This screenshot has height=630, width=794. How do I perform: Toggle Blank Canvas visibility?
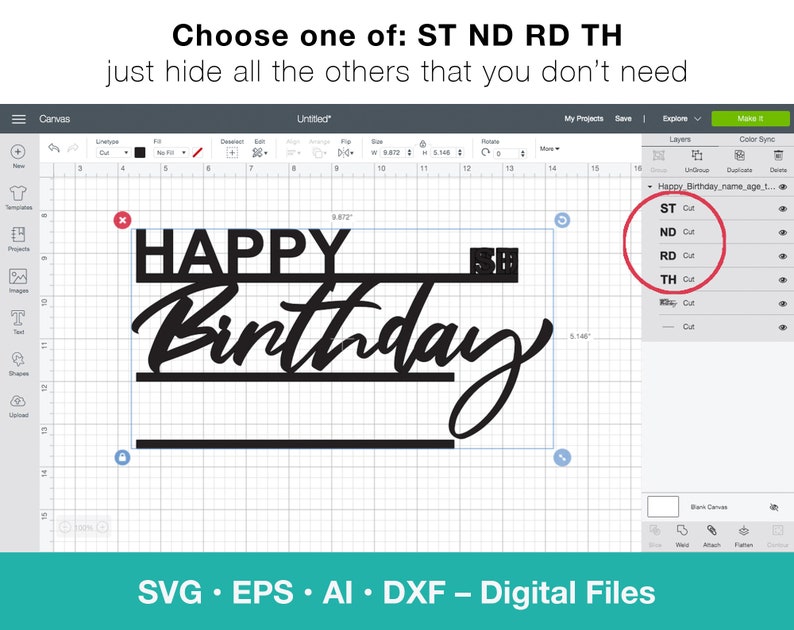[773, 507]
